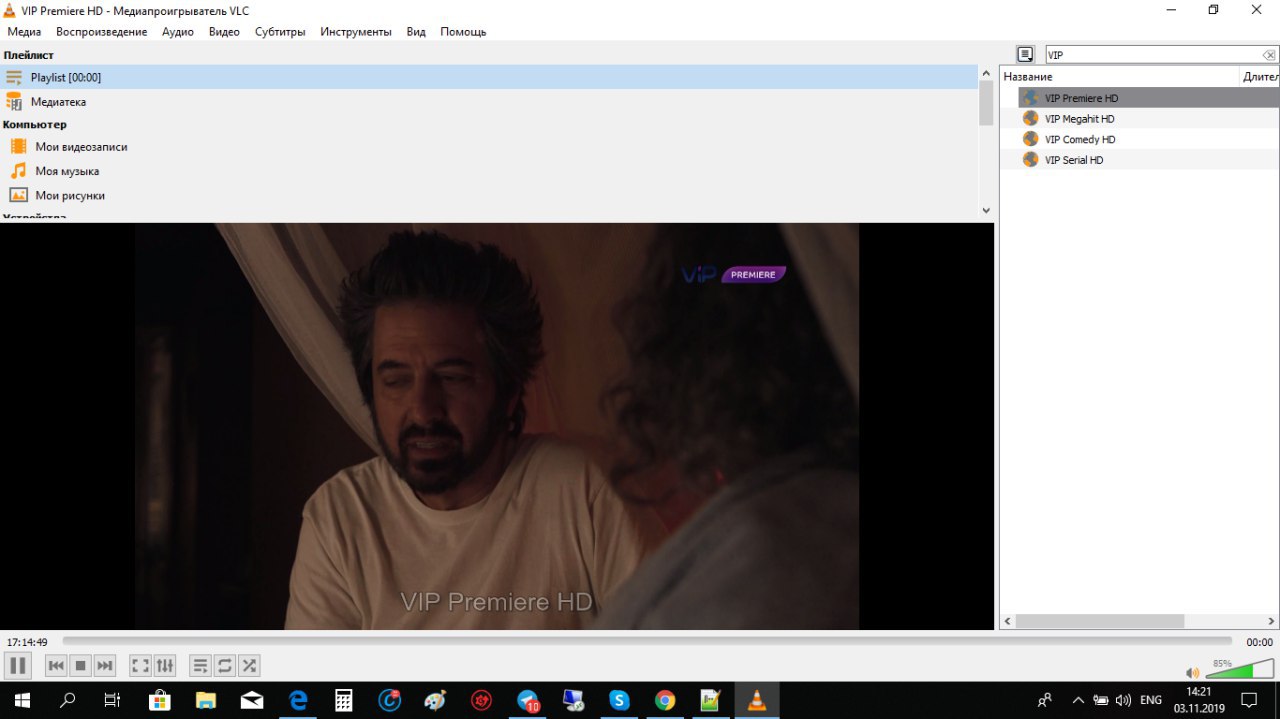The image size is (1280, 719).
Task: Open Mail app from taskbar
Action: coord(251,700)
